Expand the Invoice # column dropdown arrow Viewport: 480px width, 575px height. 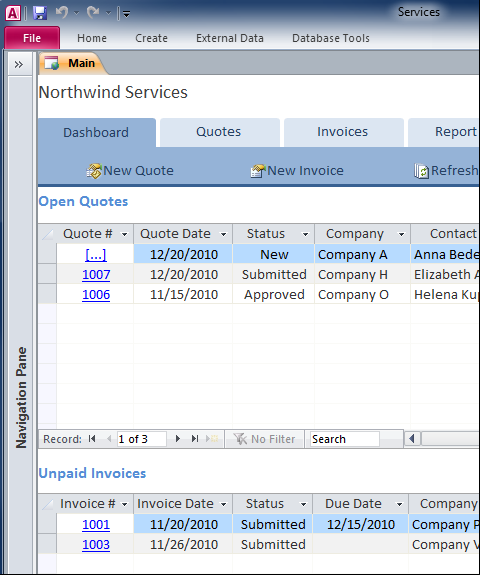tap(124, 505)
